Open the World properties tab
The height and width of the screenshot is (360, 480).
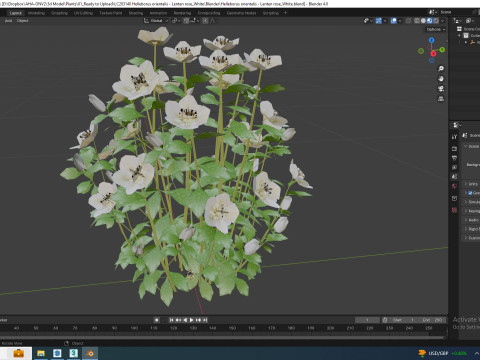point(454,186)
